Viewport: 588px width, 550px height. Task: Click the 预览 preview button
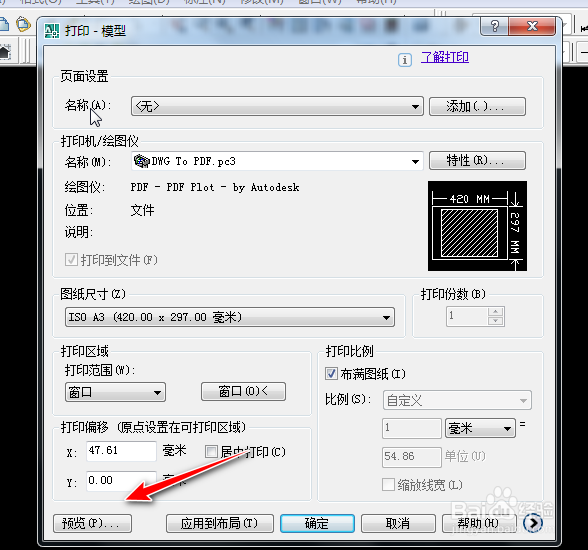(x=93, y=523)
